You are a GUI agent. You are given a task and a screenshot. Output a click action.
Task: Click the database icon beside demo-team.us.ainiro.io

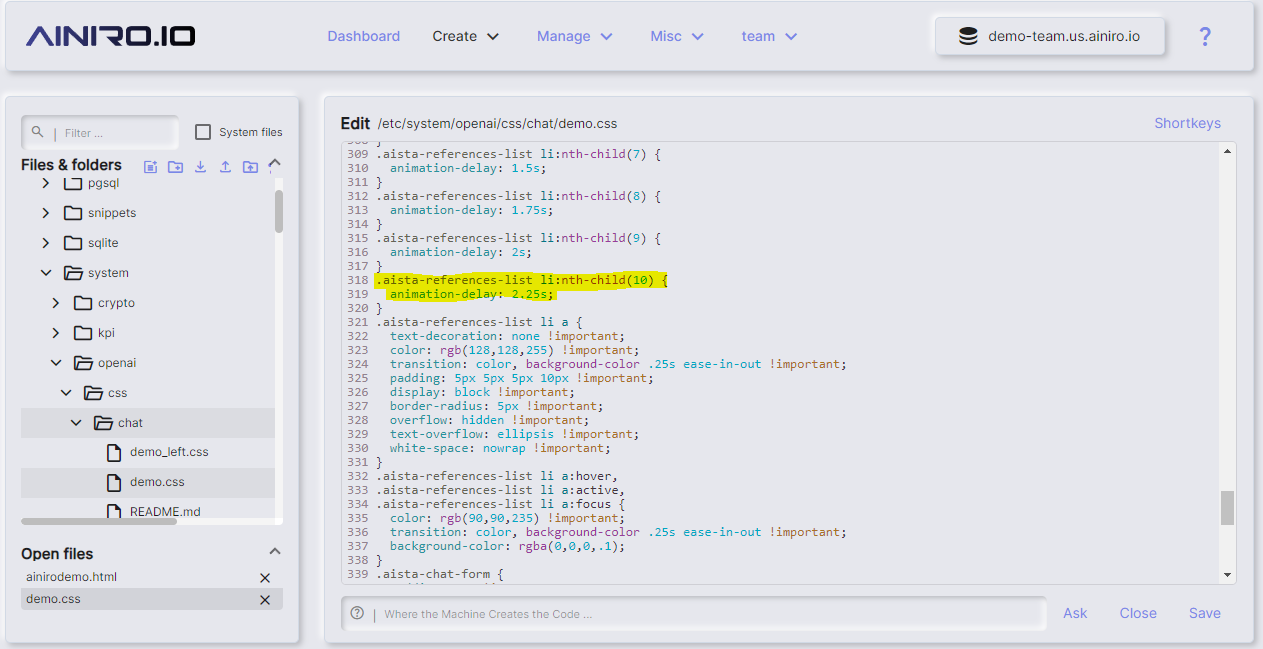pos(968,36)
